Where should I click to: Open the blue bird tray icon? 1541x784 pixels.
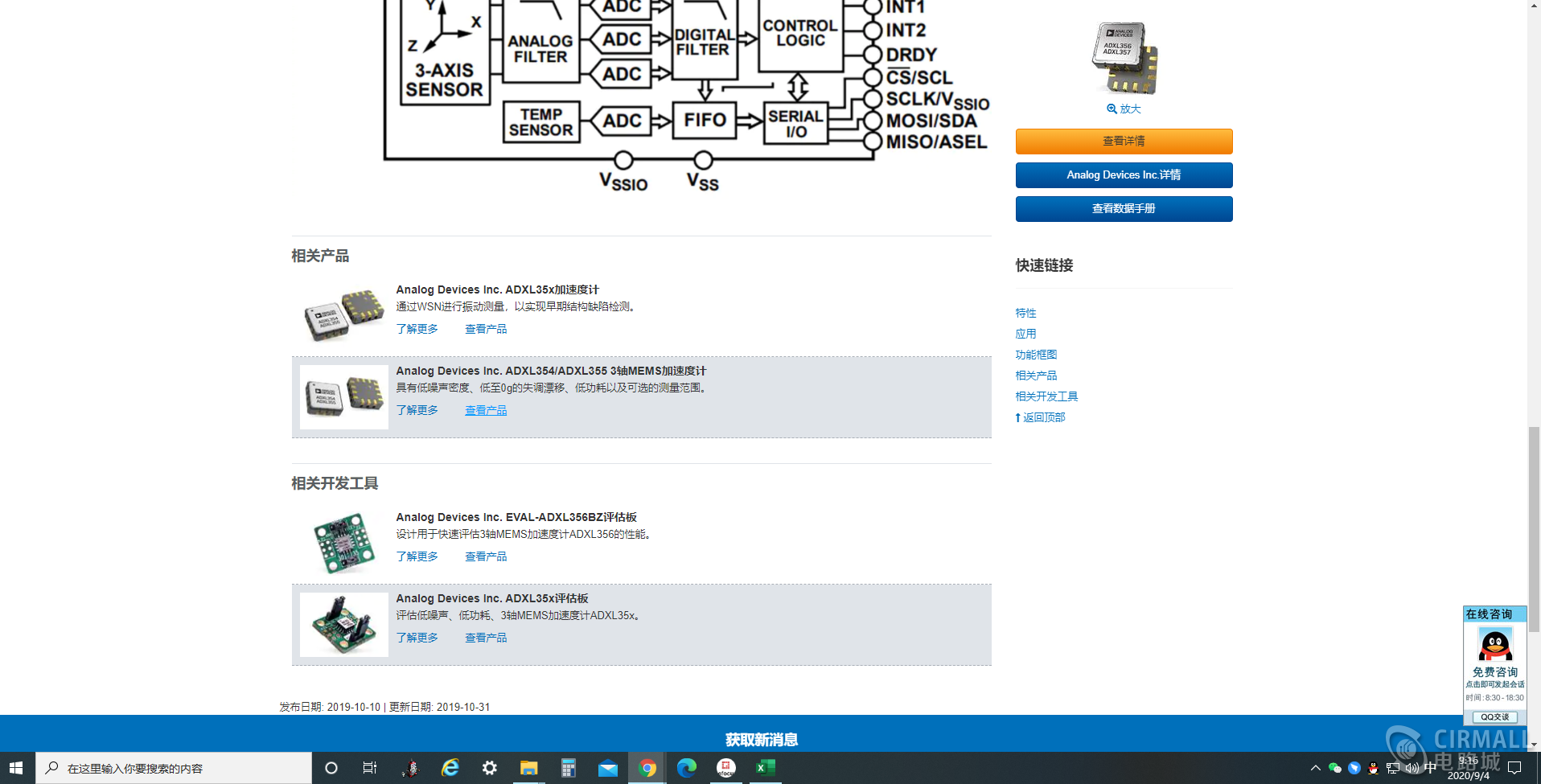(x=1354, y=768)
